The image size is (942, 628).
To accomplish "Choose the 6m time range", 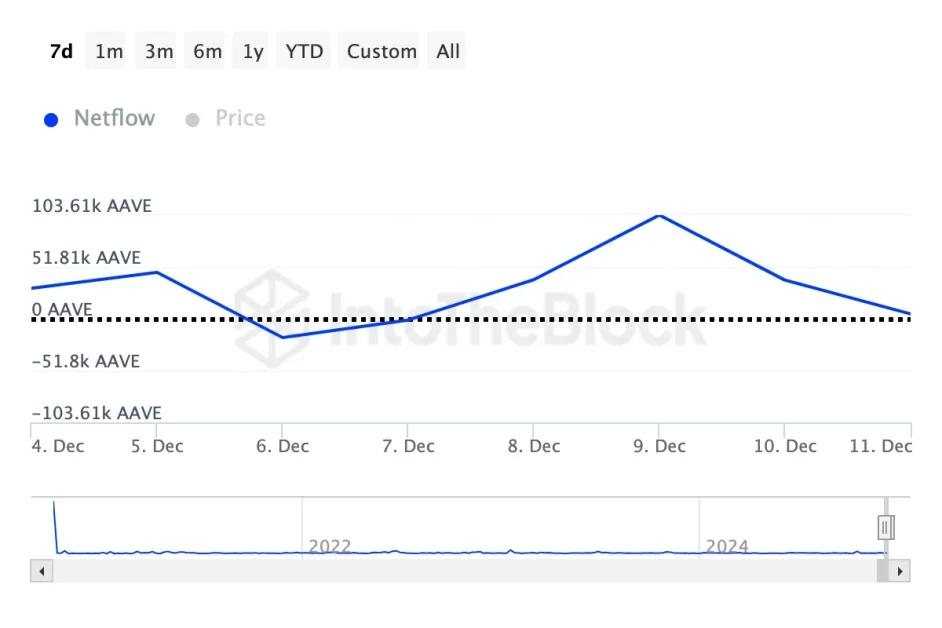I will (207, 51).
